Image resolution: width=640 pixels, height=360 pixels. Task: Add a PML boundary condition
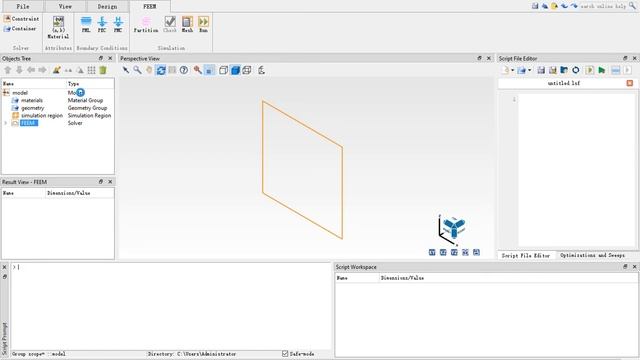[x=86, y=24]
